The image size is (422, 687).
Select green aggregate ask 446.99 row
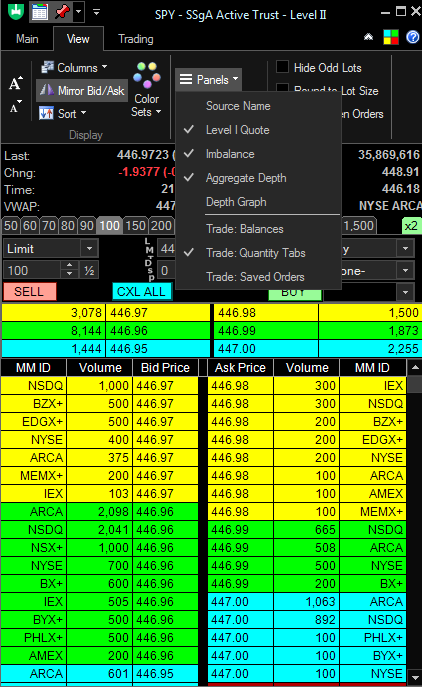point(318,331)
